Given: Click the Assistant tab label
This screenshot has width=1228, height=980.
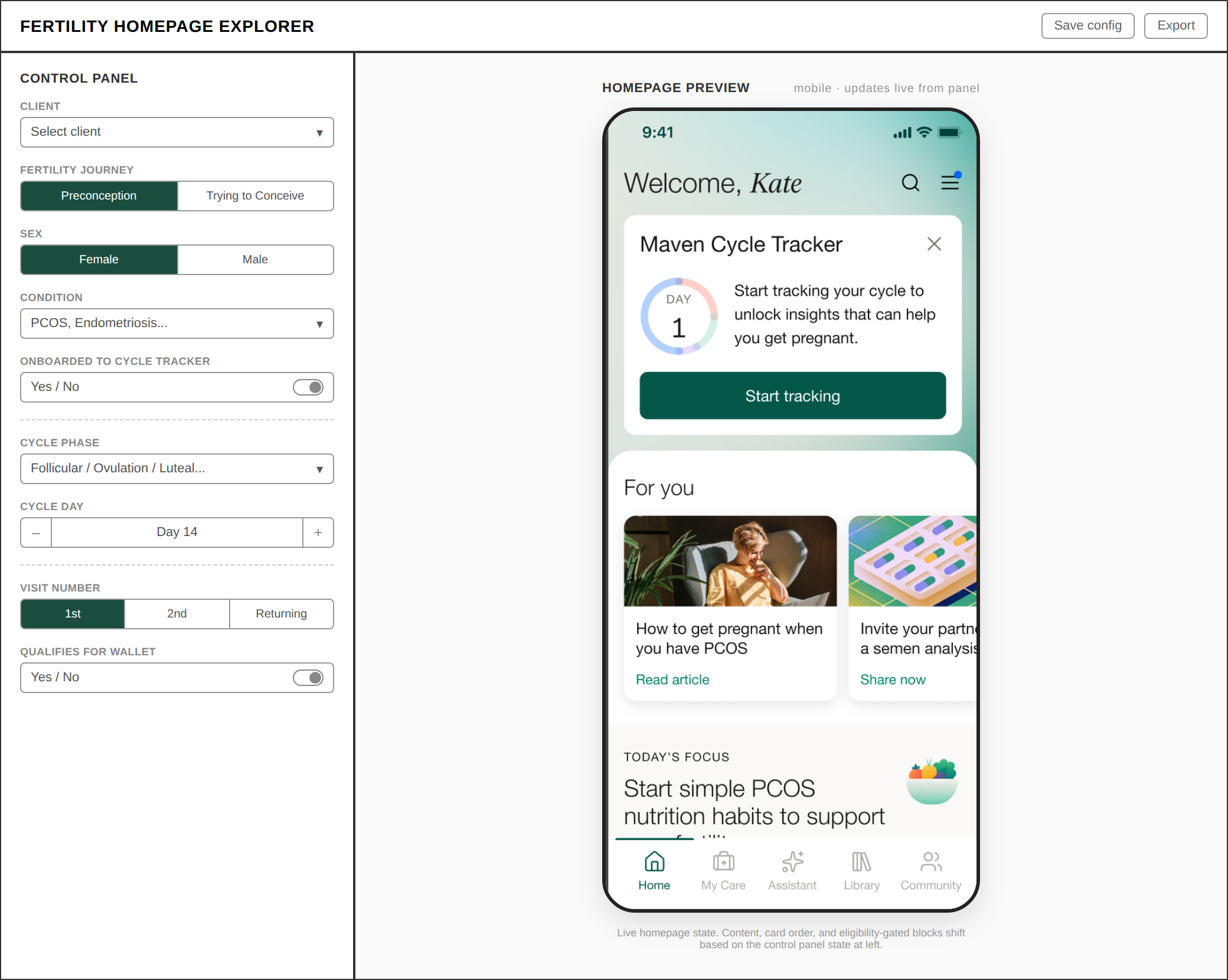Looking at the screenshot, I should coord(792,886).
